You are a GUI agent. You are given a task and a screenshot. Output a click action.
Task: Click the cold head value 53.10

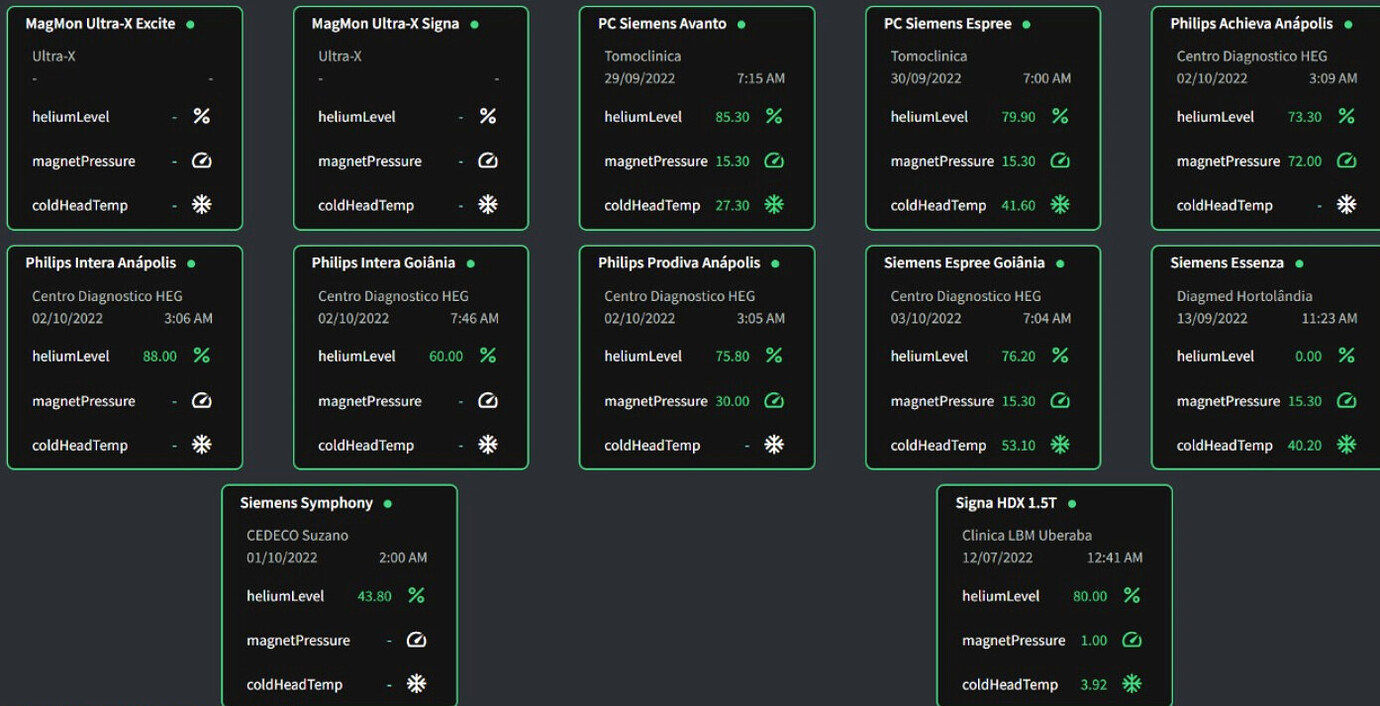(x=1019, y=445)
